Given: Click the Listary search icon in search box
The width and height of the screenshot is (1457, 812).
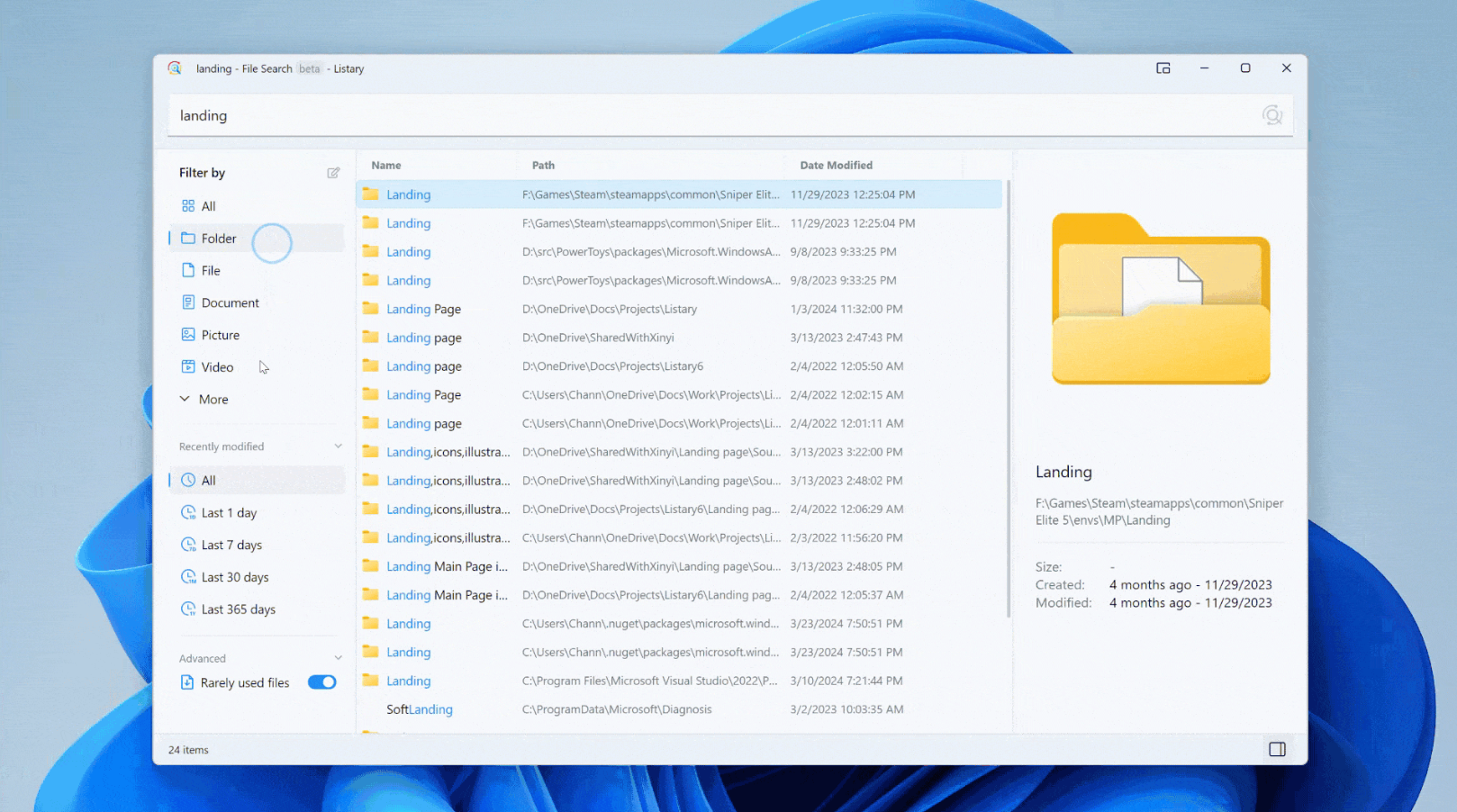Looking at the screenshot, I should click(1271, 115).
